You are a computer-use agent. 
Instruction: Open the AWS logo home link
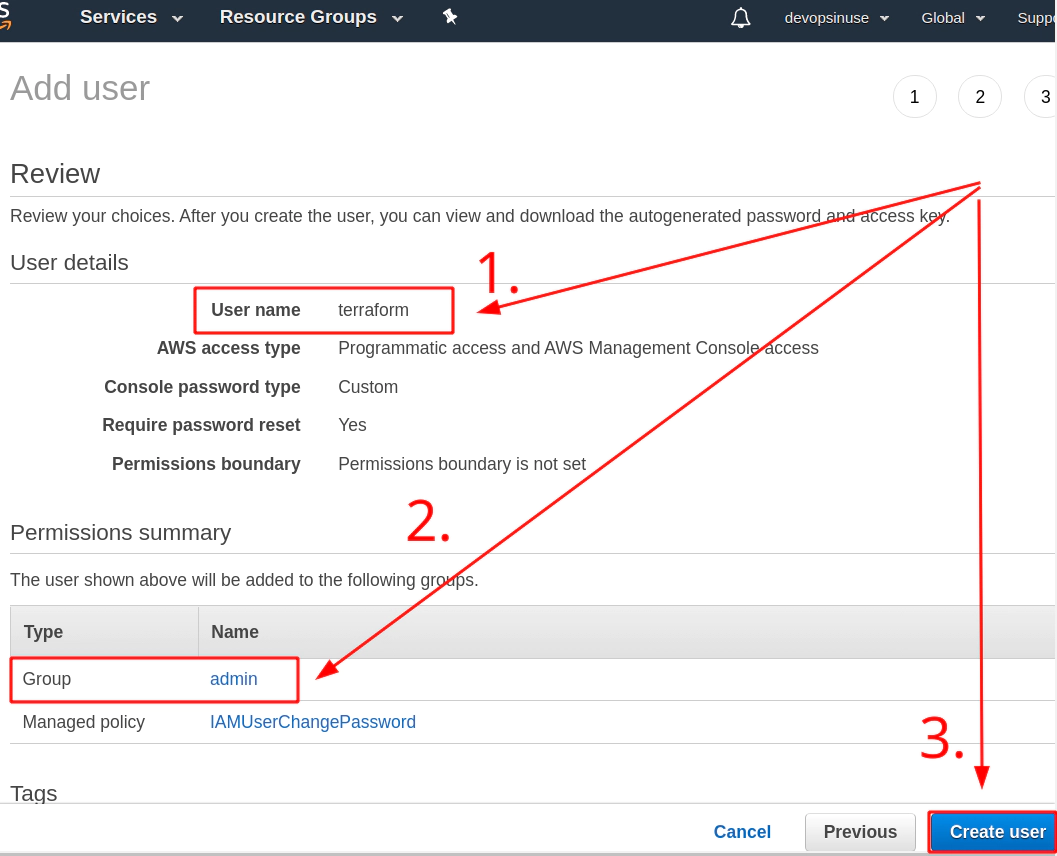pos(5,16)
